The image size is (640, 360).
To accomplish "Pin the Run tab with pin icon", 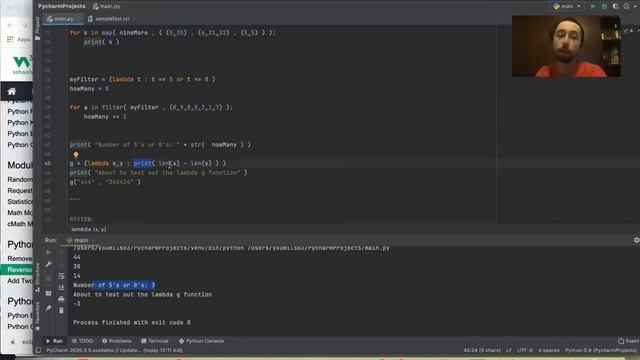I will [49, 308].
